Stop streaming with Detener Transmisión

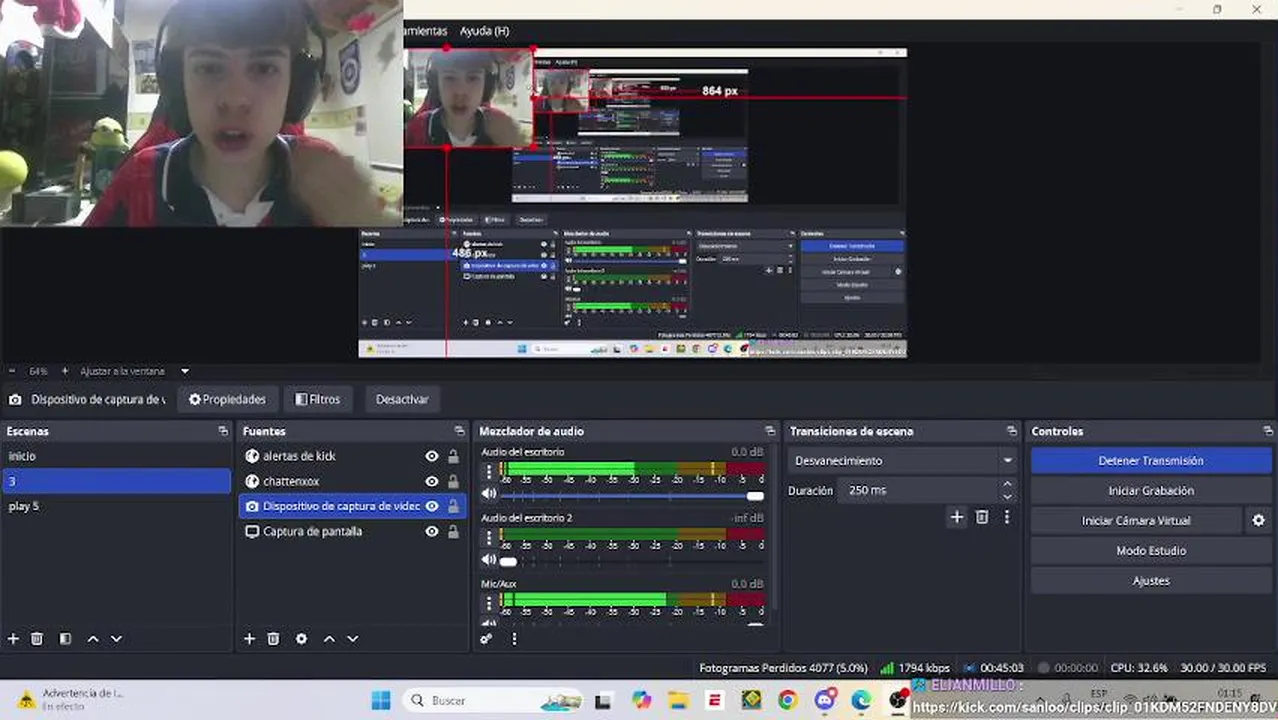[x=1151, y=461]
